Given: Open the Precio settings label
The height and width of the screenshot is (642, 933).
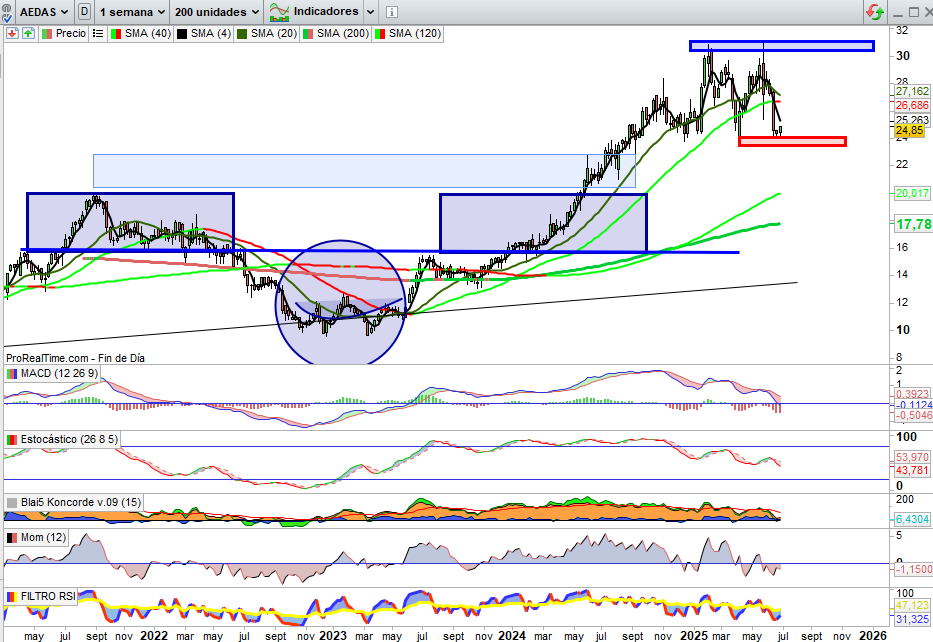Looking at the screenshot, I should coord(64,33).
